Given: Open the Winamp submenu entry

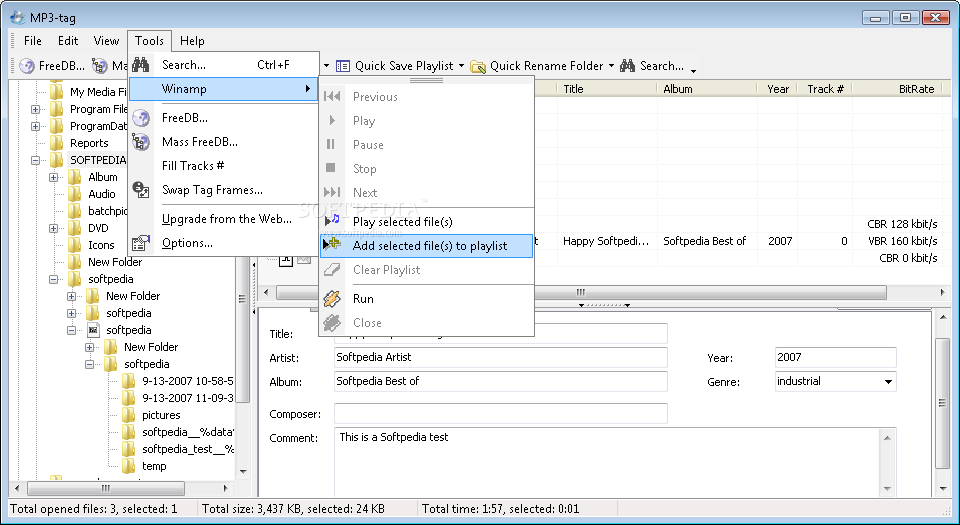Looking at the screenshot, I should click(x=223, y=89).
